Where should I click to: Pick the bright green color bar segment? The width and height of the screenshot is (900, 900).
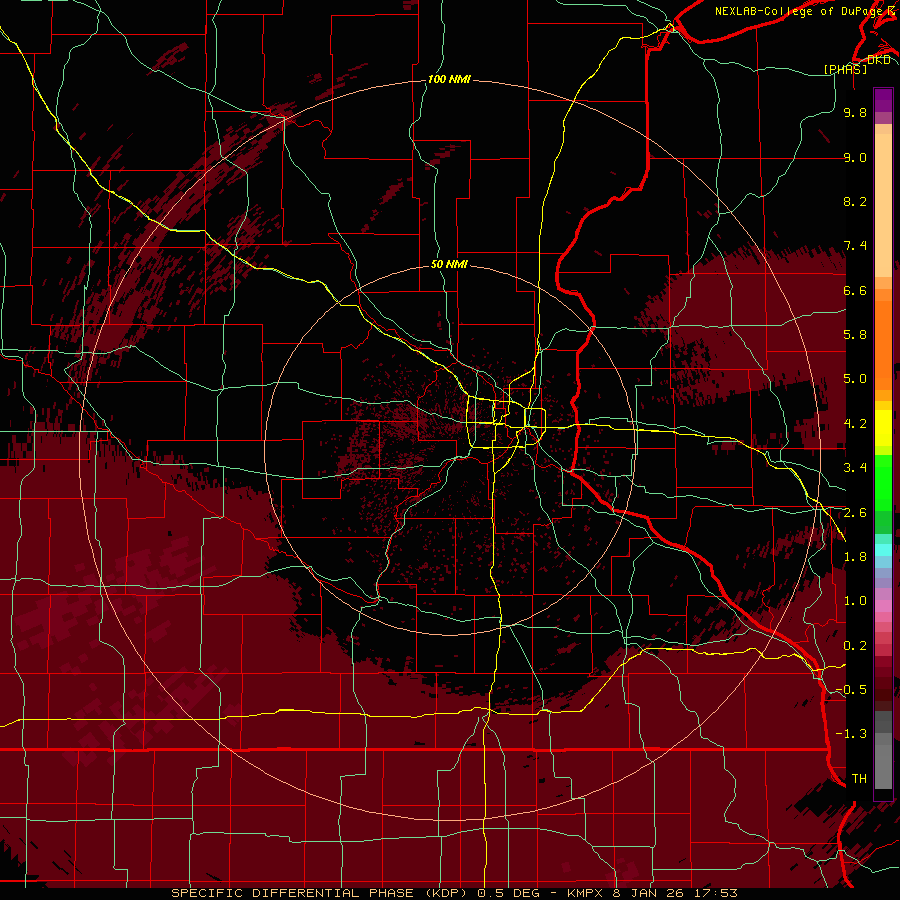(883, 482)
